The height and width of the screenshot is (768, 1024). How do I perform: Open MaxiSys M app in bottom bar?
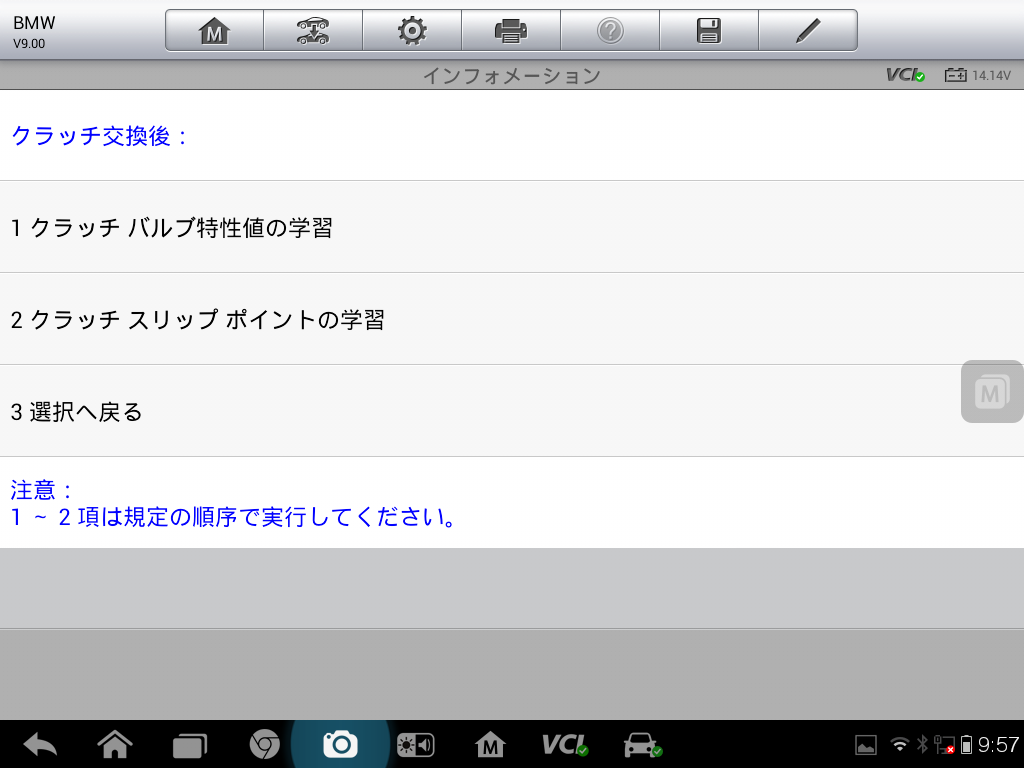click(490, 744)
